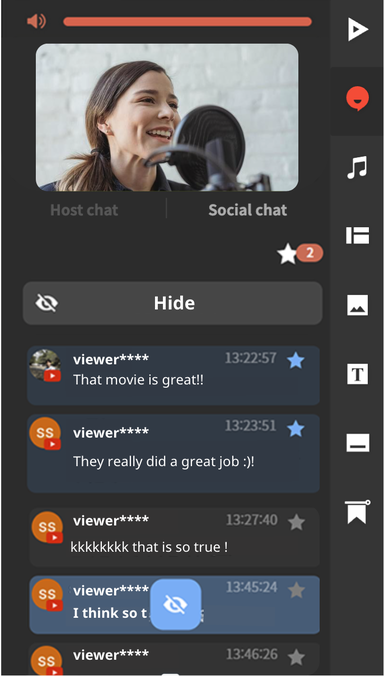
Task: Star the 13:27:40 message
Action: [296, 523]
